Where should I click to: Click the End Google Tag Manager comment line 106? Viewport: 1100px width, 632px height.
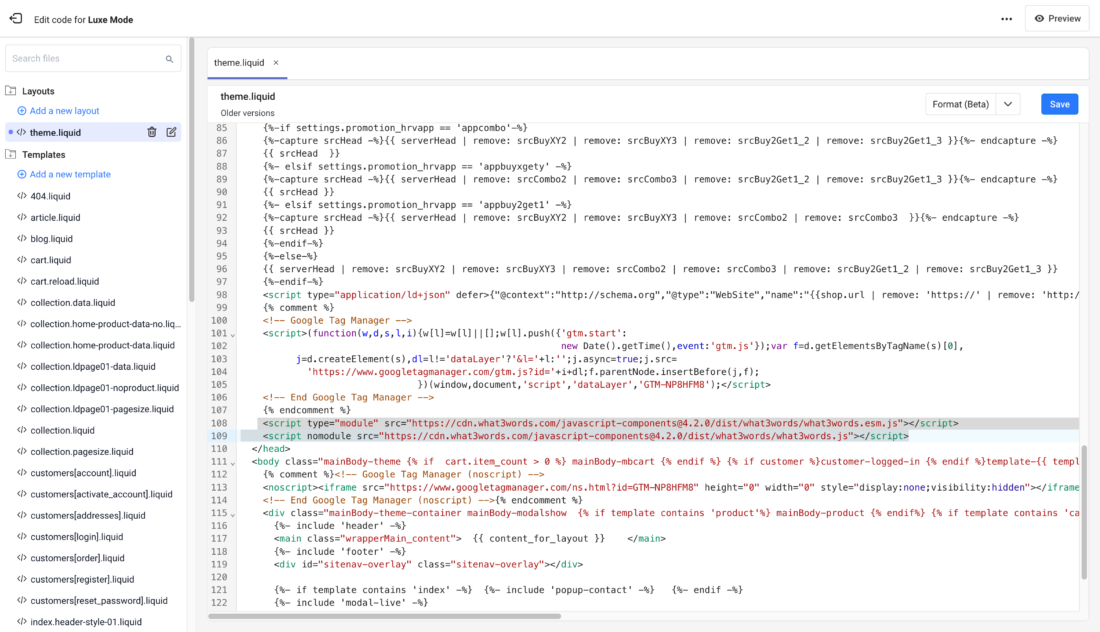coord(348,397)
